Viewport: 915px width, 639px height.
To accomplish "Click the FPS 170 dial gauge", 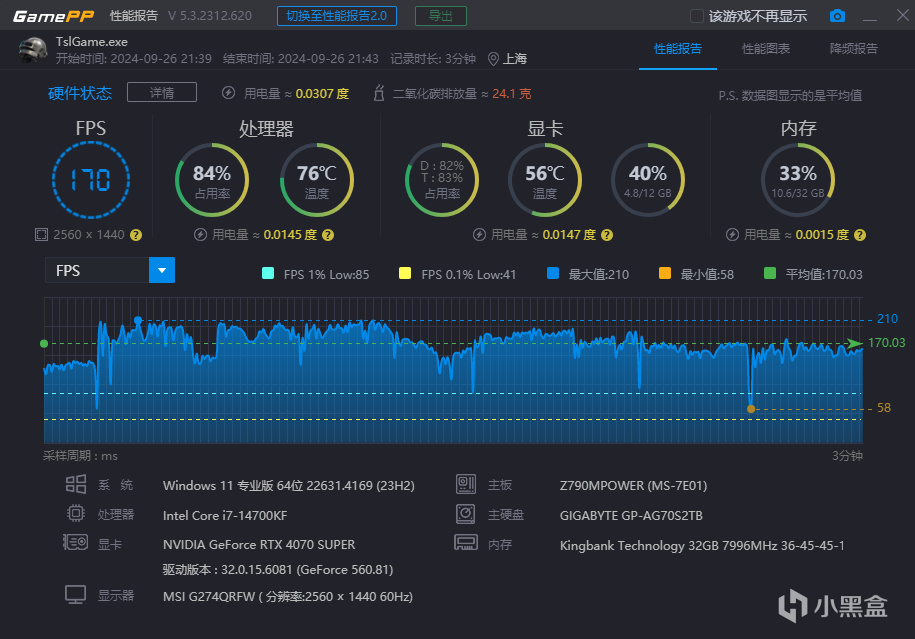I will pos(90,180).
